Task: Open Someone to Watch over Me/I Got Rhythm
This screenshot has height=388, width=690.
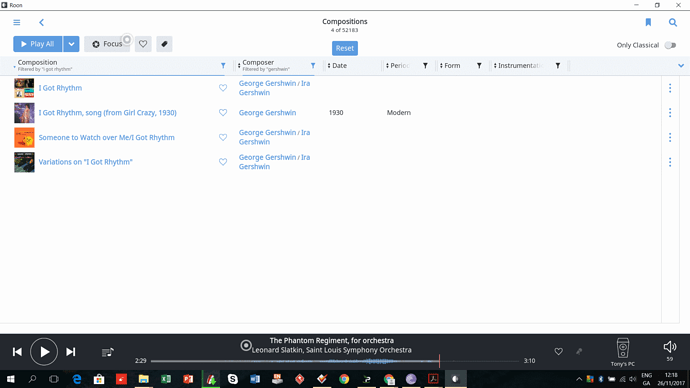Action: coord(106,137)
